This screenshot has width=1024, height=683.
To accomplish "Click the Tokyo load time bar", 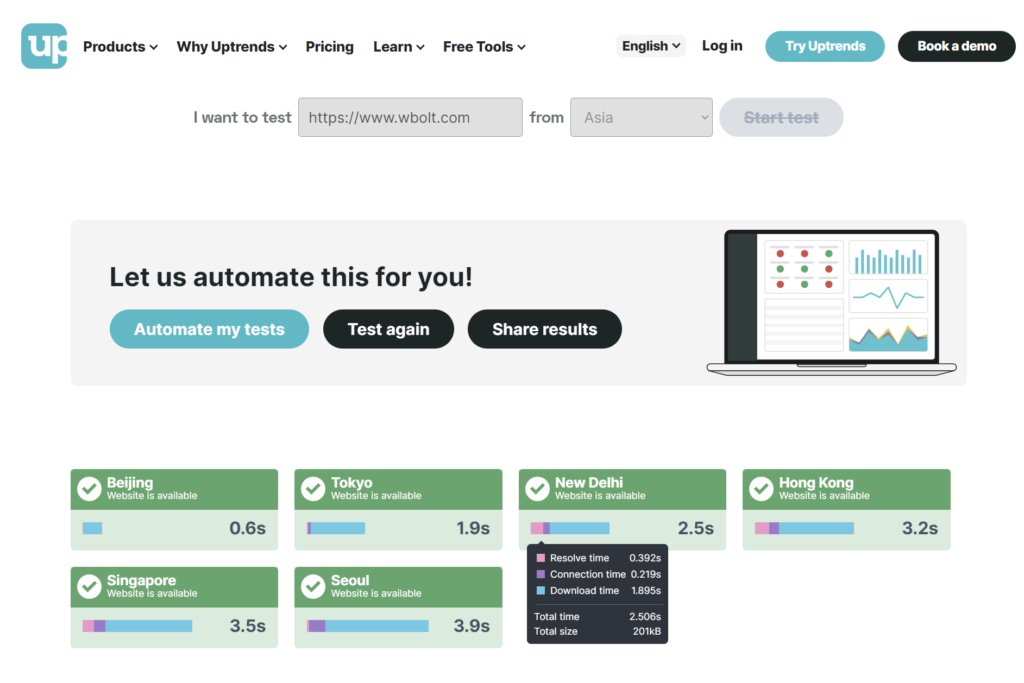I will (x=336, y=528).
